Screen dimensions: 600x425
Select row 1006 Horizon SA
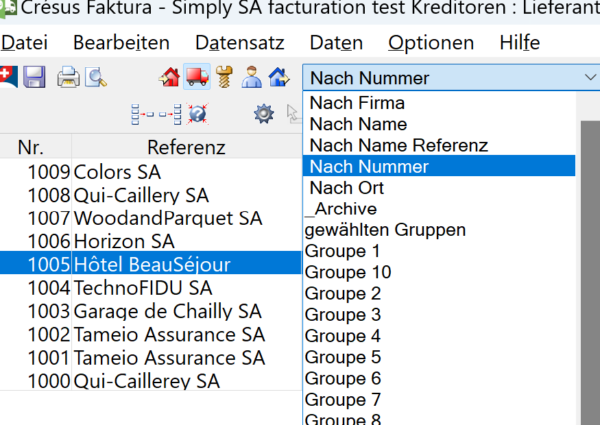coord(151,242)
